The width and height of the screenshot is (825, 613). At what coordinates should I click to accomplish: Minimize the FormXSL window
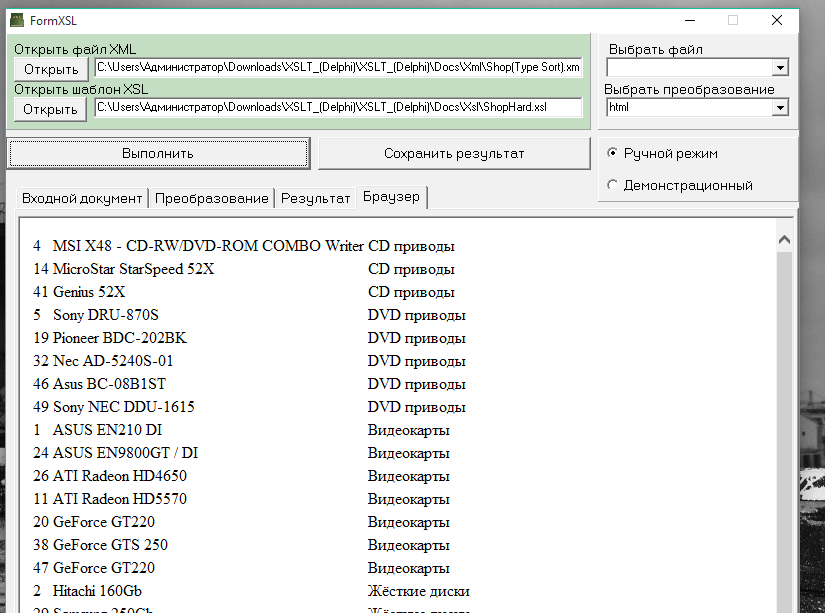coord(690,21)
